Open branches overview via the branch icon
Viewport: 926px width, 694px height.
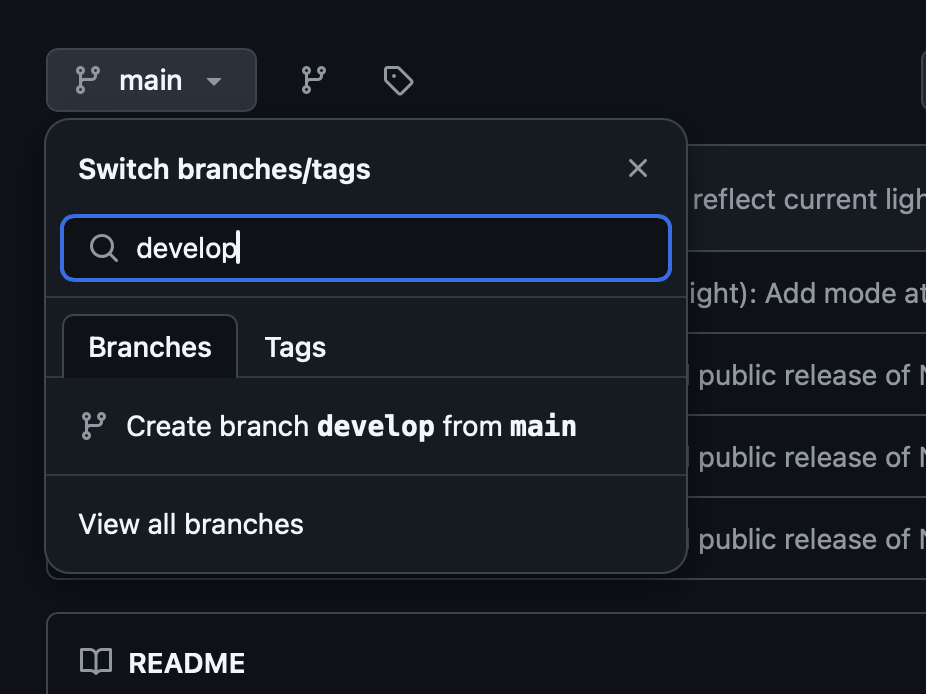click(314, 80)
